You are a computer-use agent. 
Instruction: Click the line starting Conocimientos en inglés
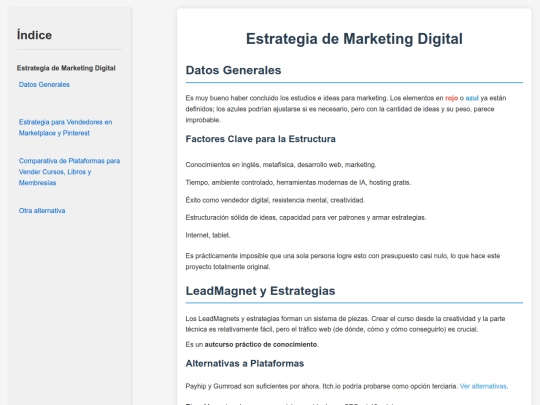click(x=281, y=165)
